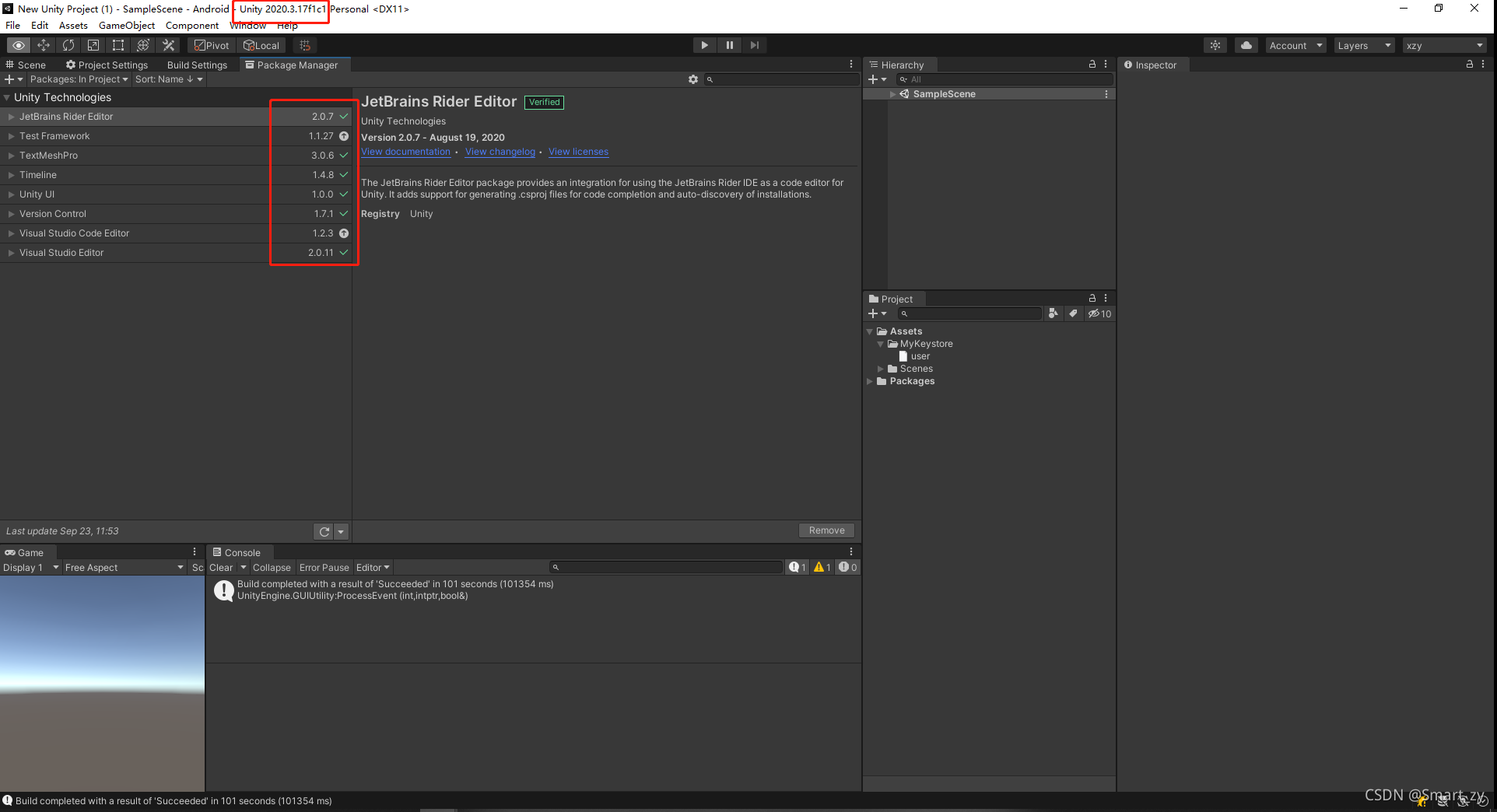Open Package Manager advanced settings gear
1497x812 pixels.
coord(693,79)
